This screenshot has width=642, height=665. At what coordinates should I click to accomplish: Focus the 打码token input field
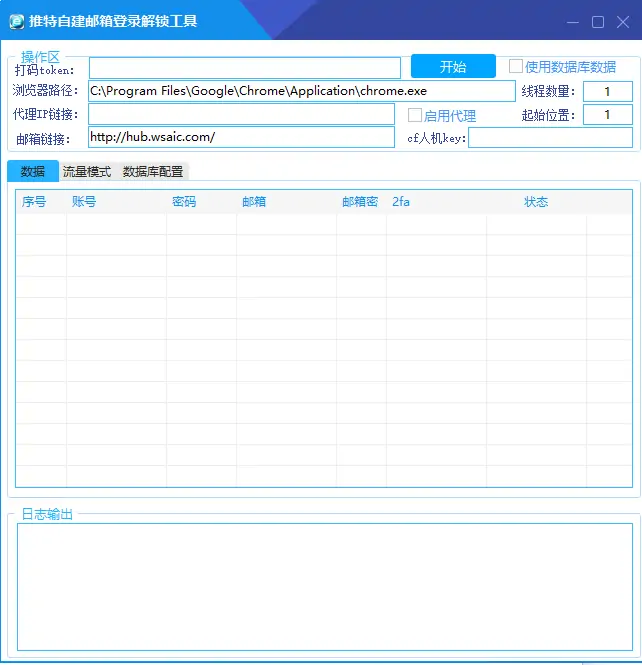tap(245, 68)
